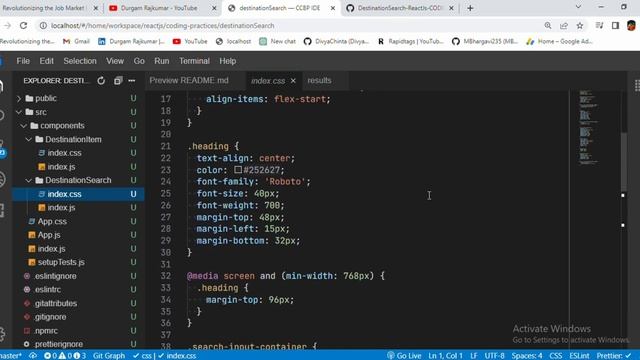This screenshot has height=360, width=640.
Task: Switch to DestinationSearch GitHub browser tab
Action: [400, 8]
